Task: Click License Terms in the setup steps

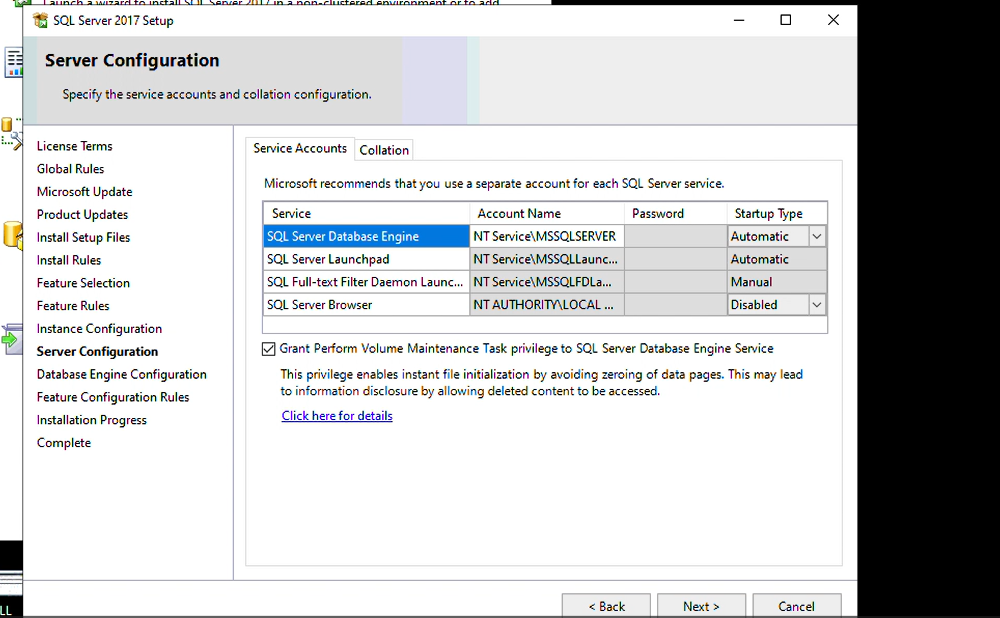Action: 75,146
